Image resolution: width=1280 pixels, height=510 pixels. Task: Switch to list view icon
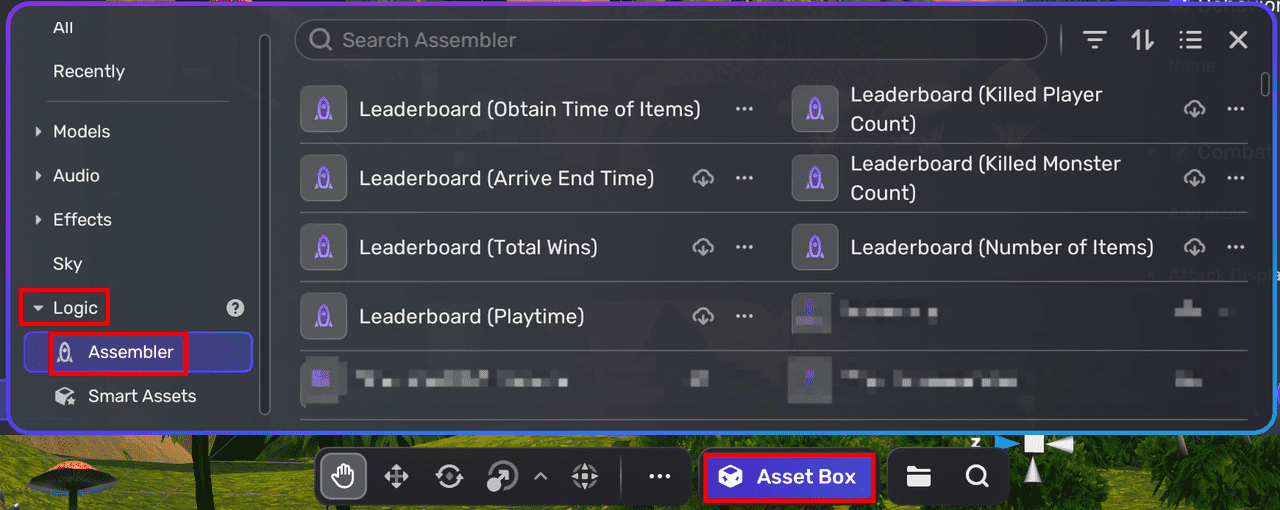point(1190,40)
